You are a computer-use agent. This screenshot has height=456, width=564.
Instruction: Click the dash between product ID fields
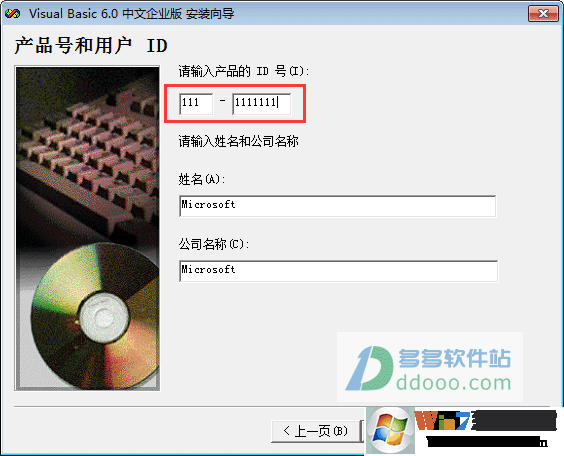pyautogui.click(x=222, y=100)
